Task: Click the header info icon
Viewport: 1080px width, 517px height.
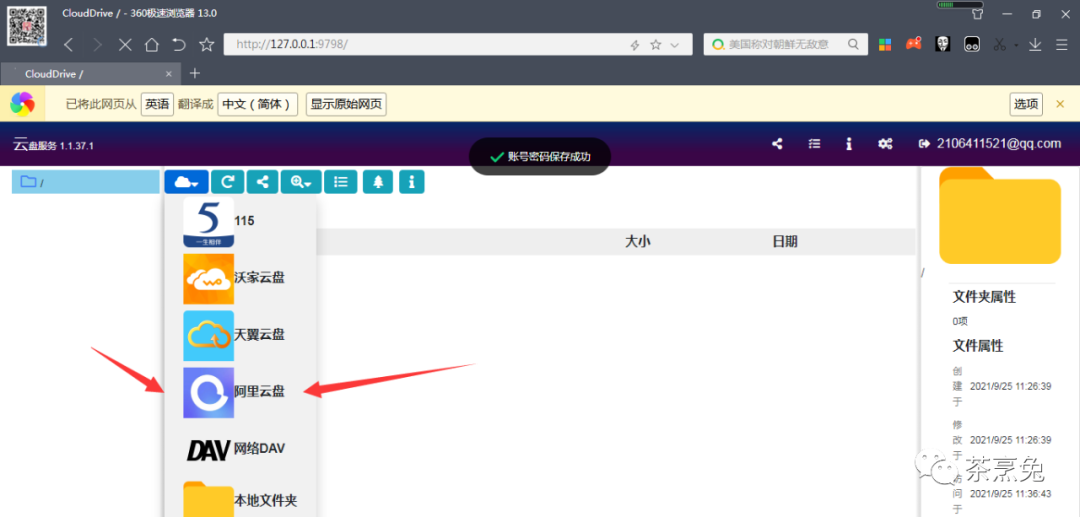Action: (x=849, y=144)
